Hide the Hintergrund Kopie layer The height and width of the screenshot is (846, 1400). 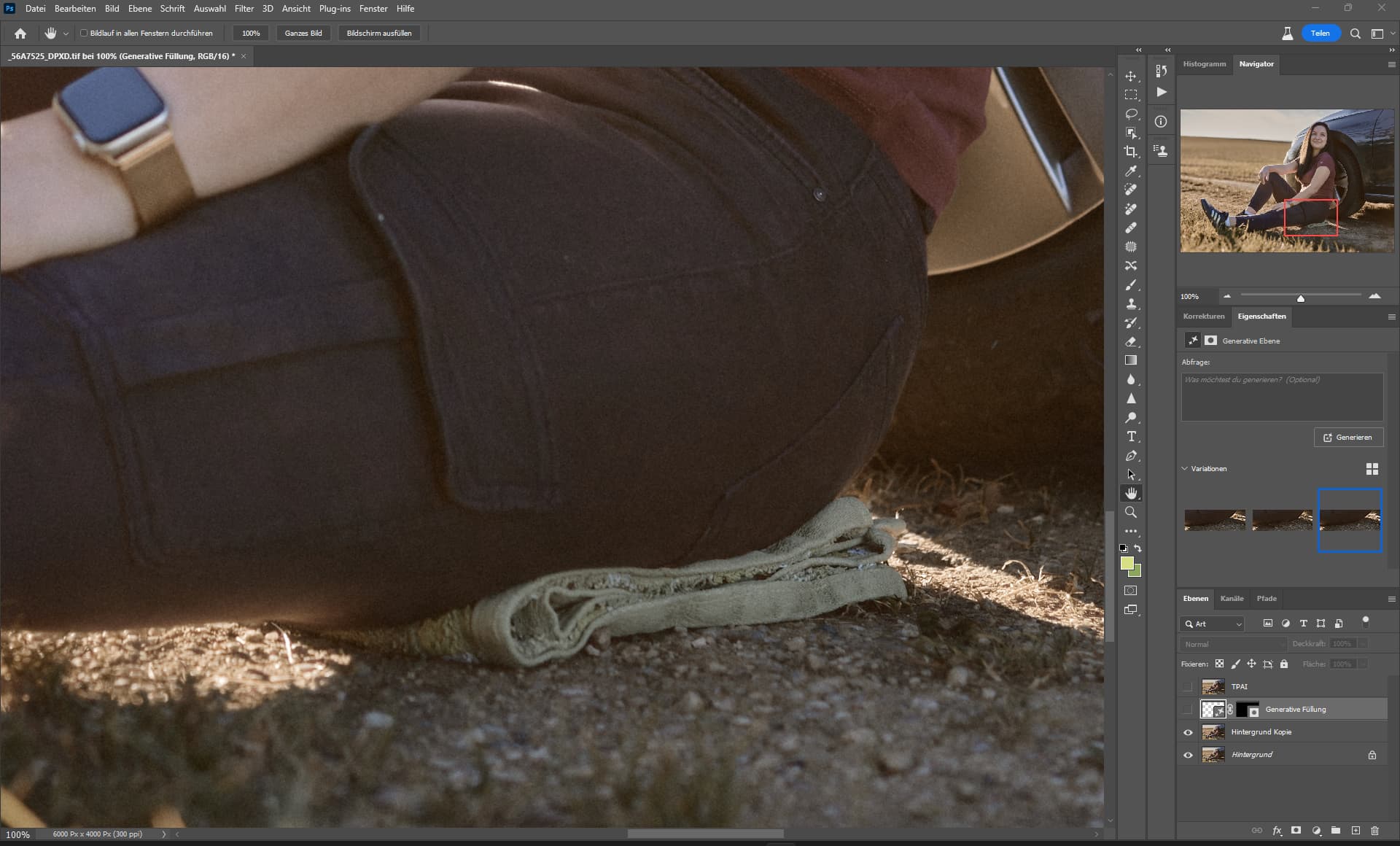[x=1188, y=732]
